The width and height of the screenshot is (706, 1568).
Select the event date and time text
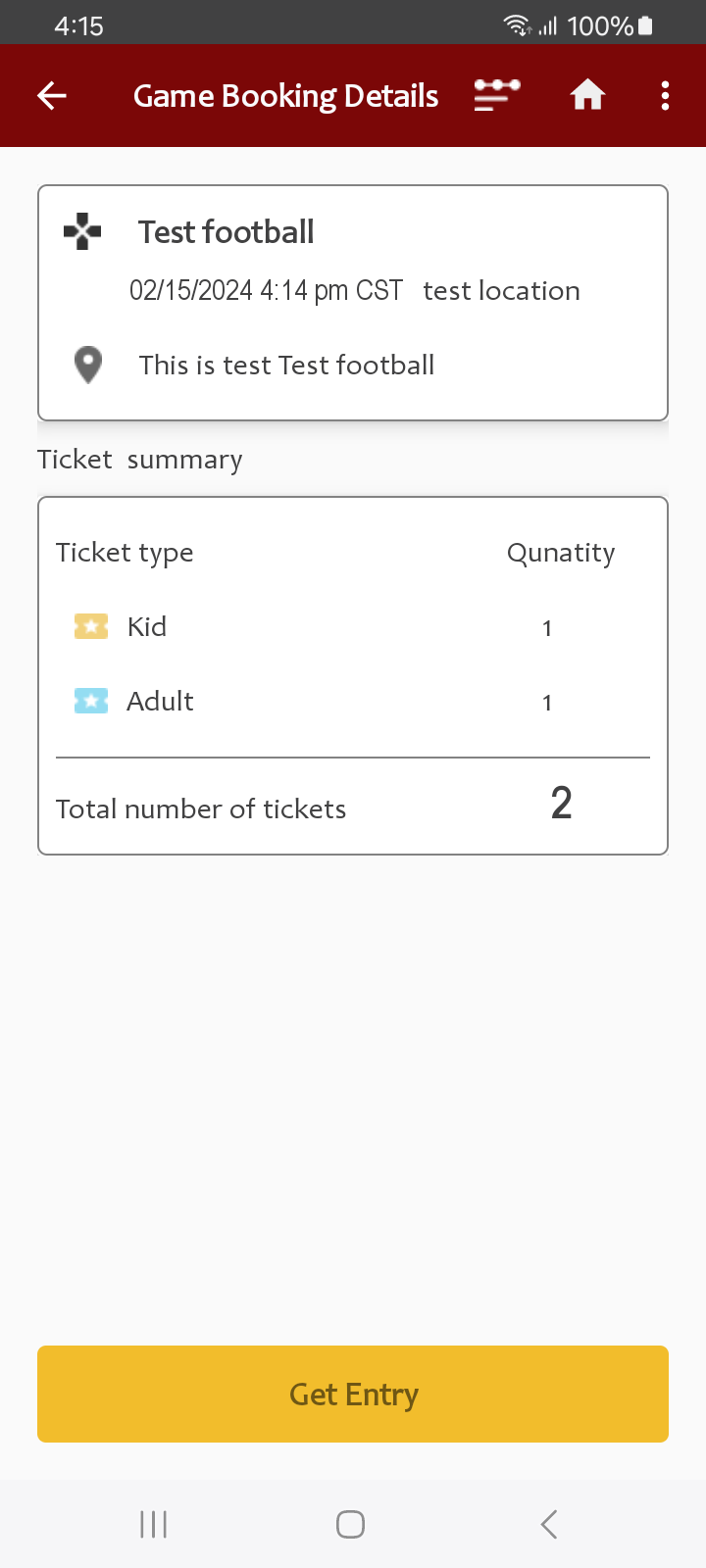pyautogui.click(x=266, y=291)
